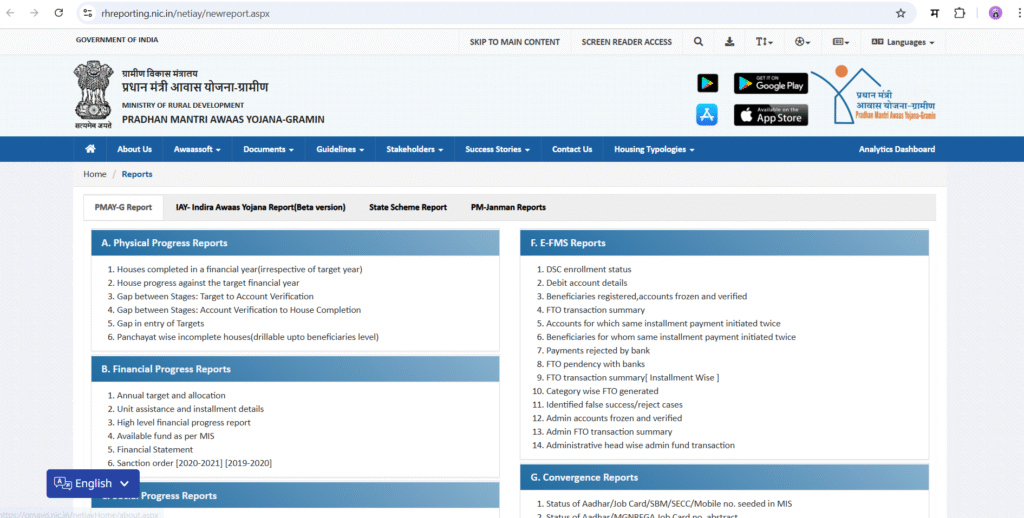Open Gap between Stages: Target to Account Verification

pyautogui.click(x=215, y=297)
